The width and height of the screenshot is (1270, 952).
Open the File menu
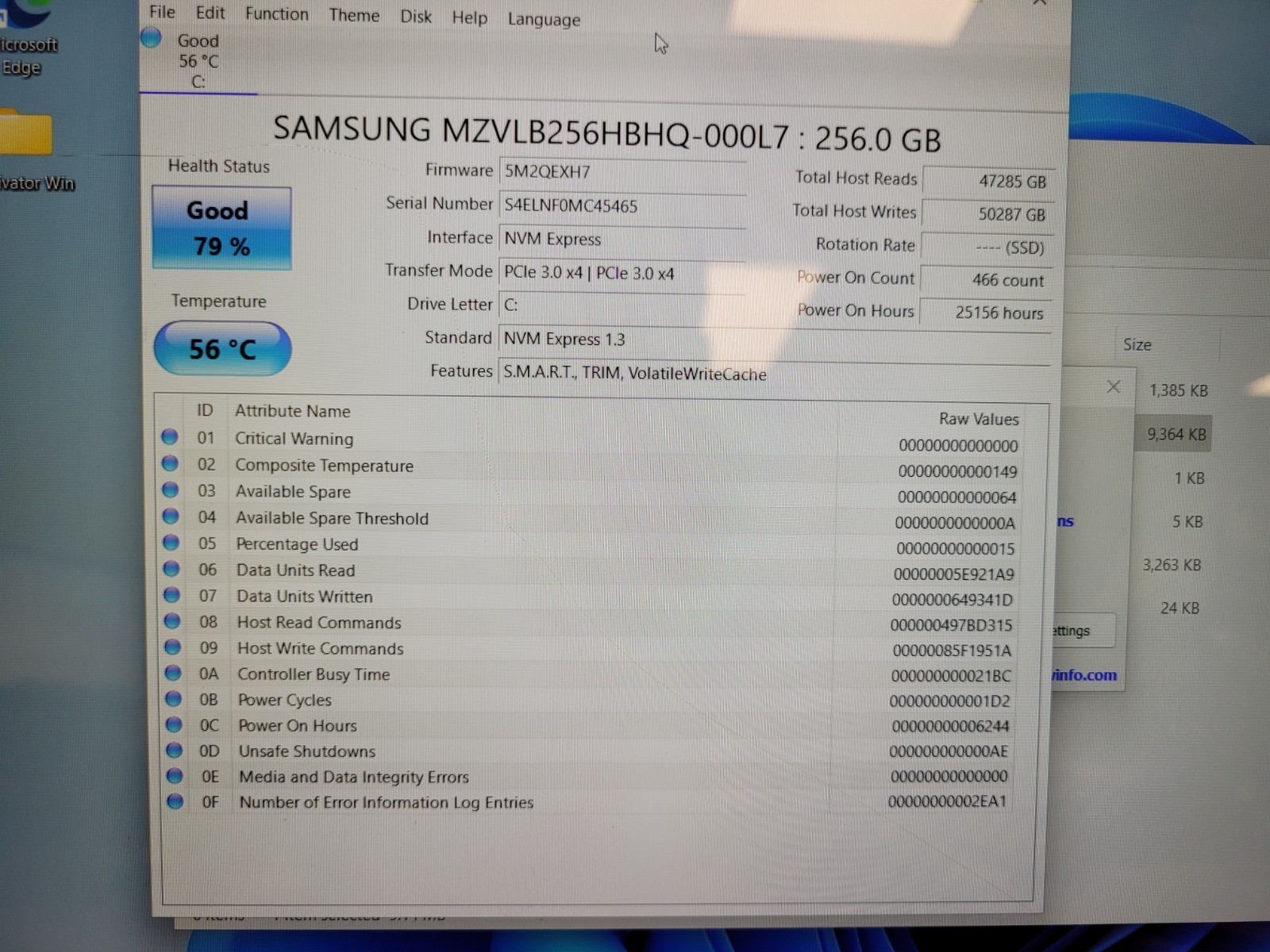162,12
